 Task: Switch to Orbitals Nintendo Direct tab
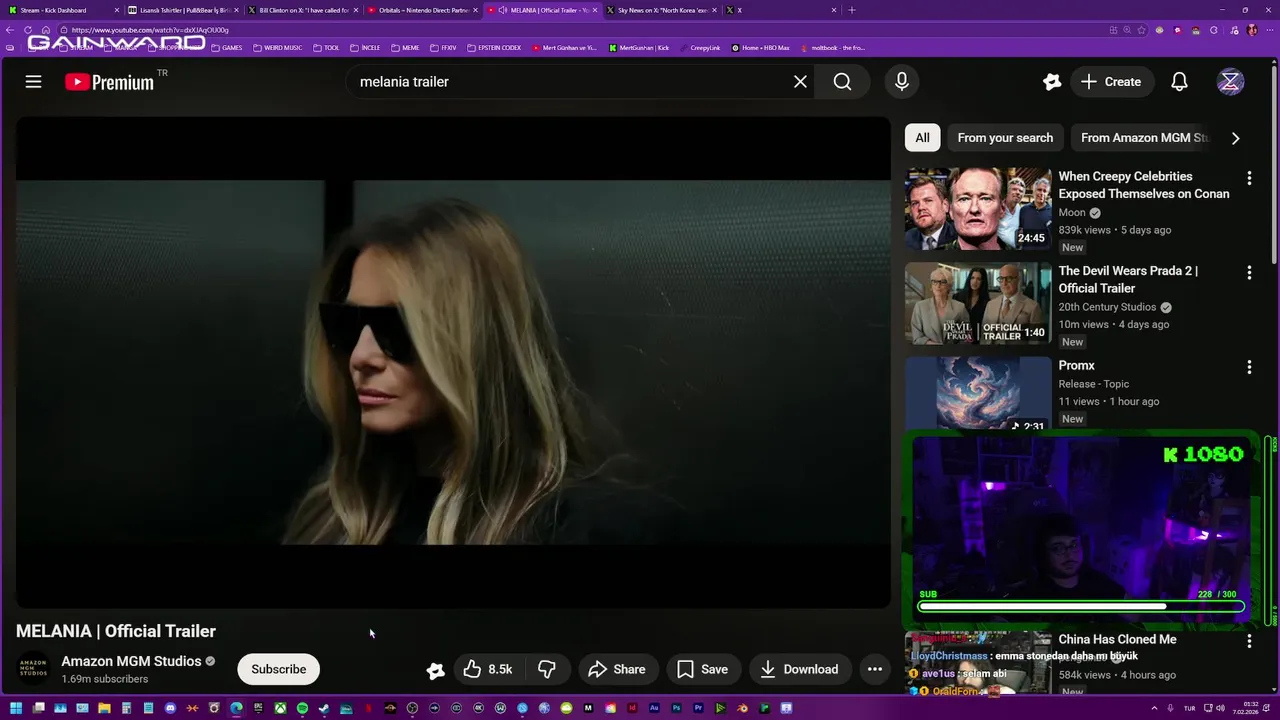click(422, 10)
